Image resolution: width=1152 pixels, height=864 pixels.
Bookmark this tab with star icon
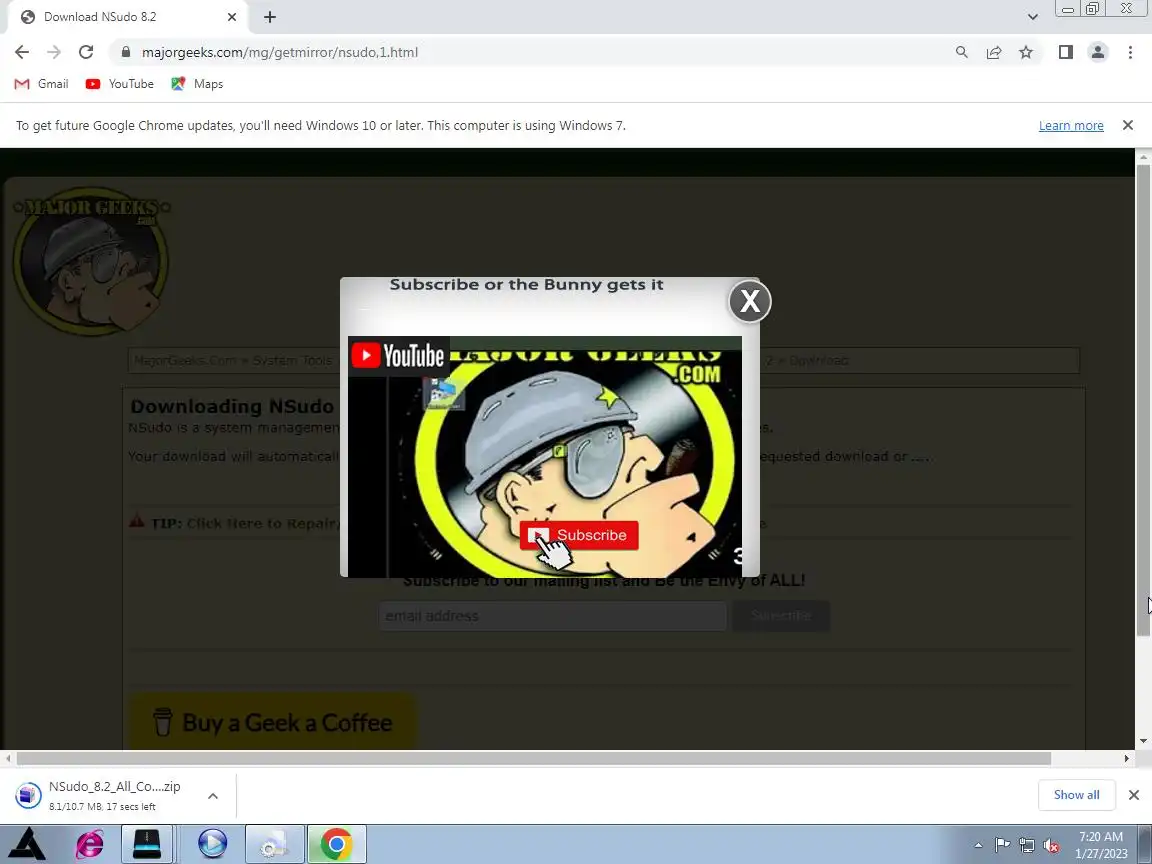point(1026,52)
